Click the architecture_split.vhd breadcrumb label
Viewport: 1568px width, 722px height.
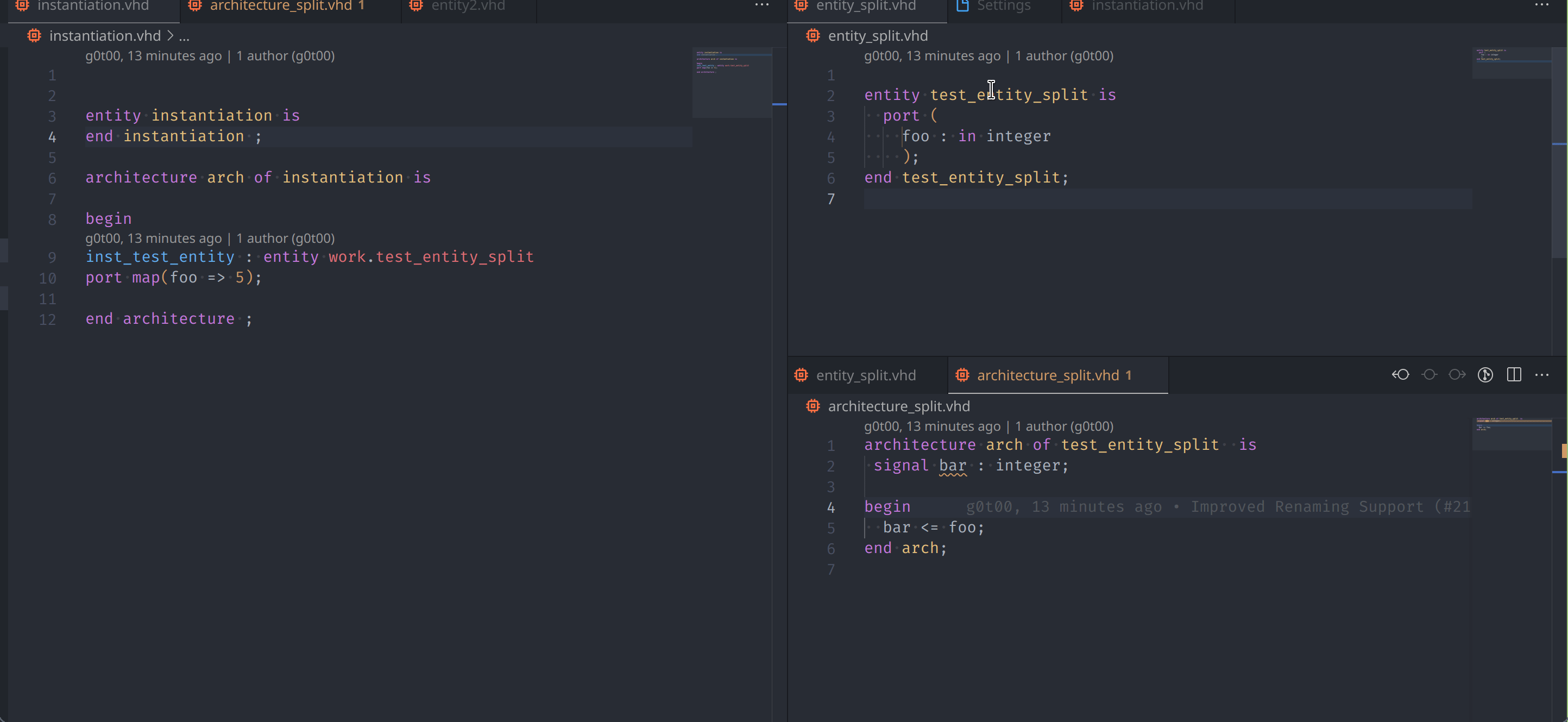898,406
